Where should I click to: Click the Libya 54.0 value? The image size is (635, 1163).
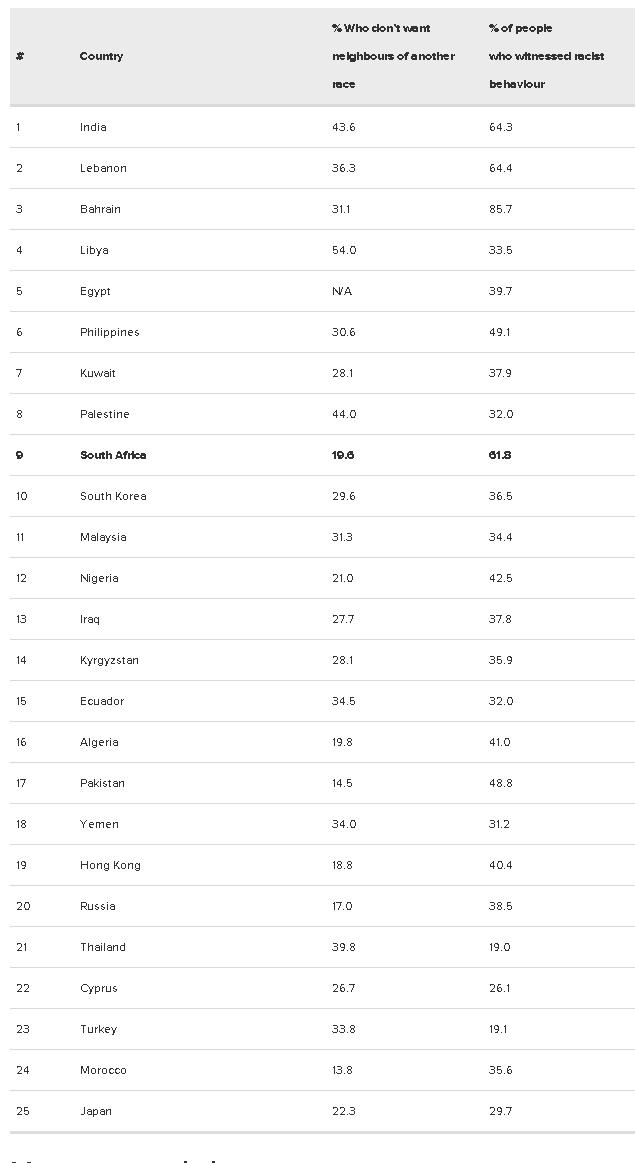coord(343,251)
